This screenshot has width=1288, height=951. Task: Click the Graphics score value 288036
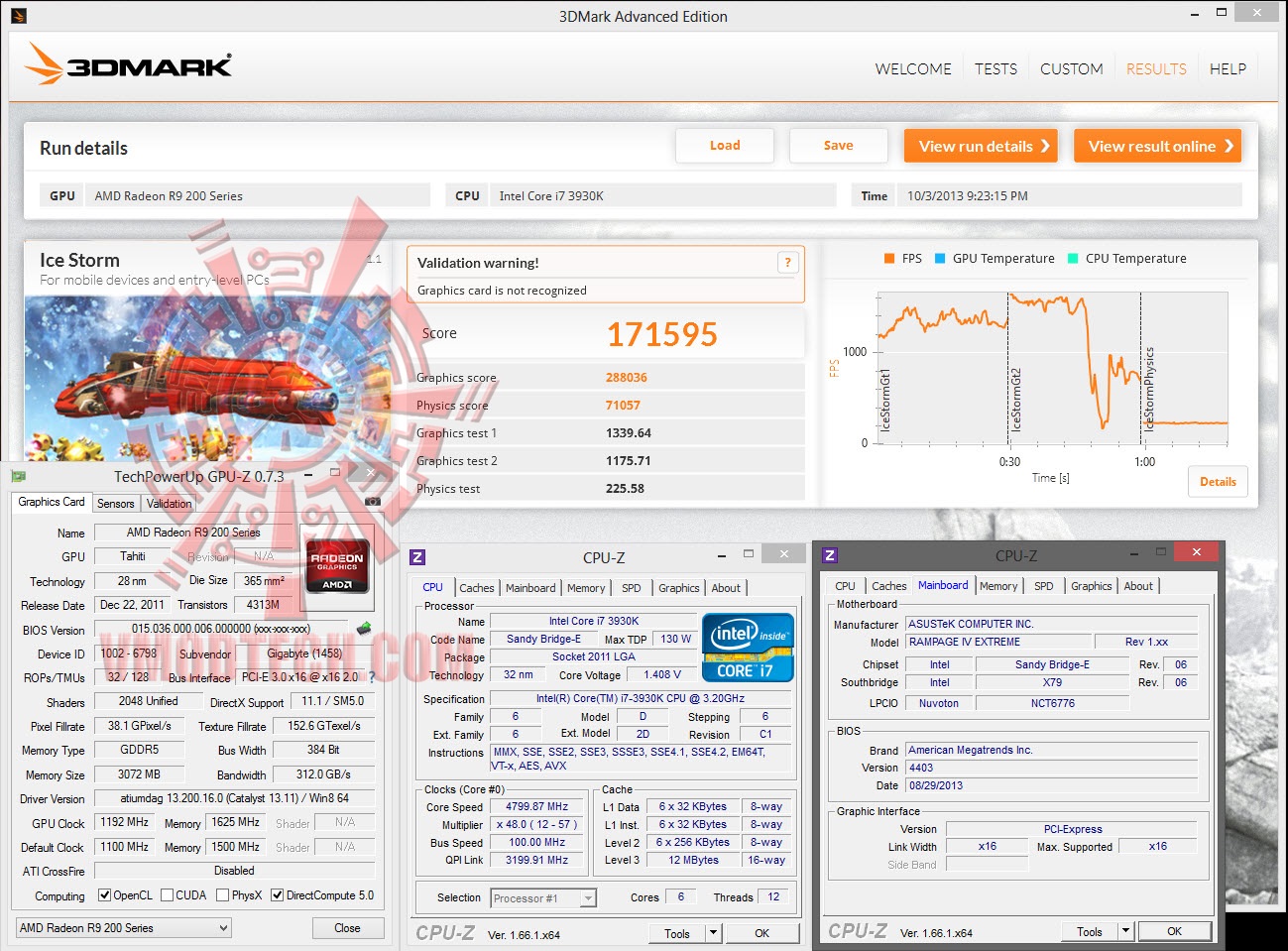627,378
